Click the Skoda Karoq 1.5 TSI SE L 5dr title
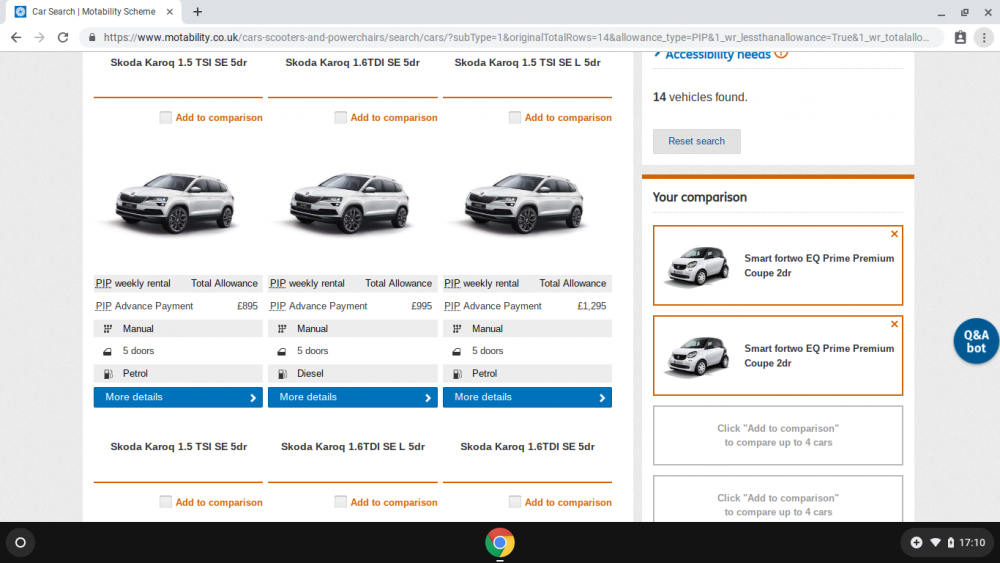This screenshot has height=563, width=1000. (x=527, y=62)
